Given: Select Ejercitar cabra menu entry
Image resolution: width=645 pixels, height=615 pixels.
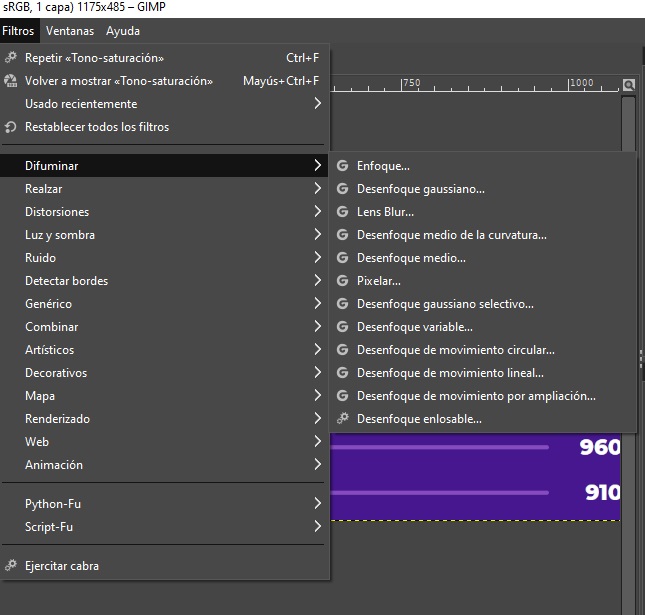Looking at the screenshot, I should 164,566.
